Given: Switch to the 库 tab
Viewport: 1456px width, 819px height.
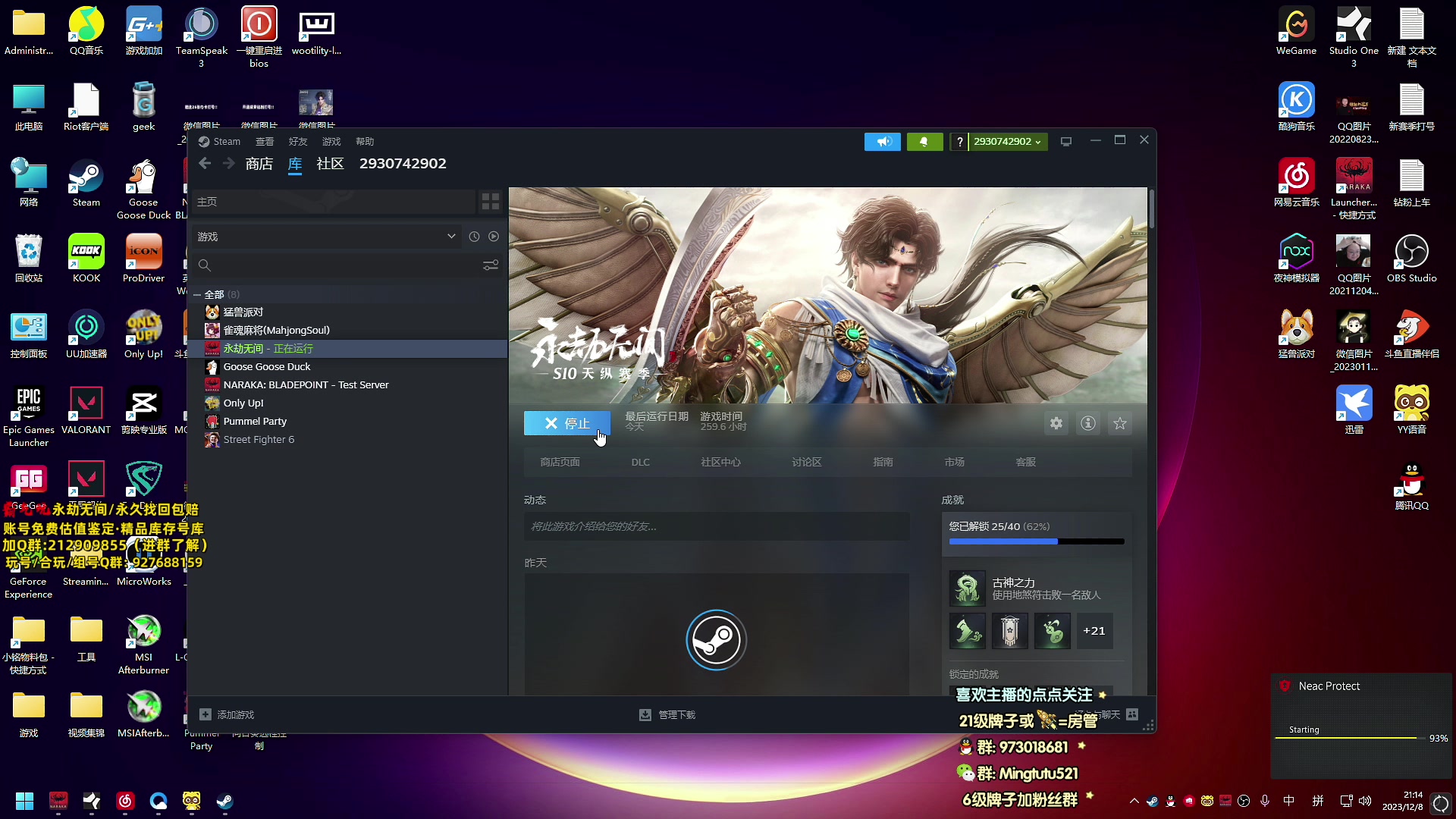Looking at the screenshot, I should [295, 164].
